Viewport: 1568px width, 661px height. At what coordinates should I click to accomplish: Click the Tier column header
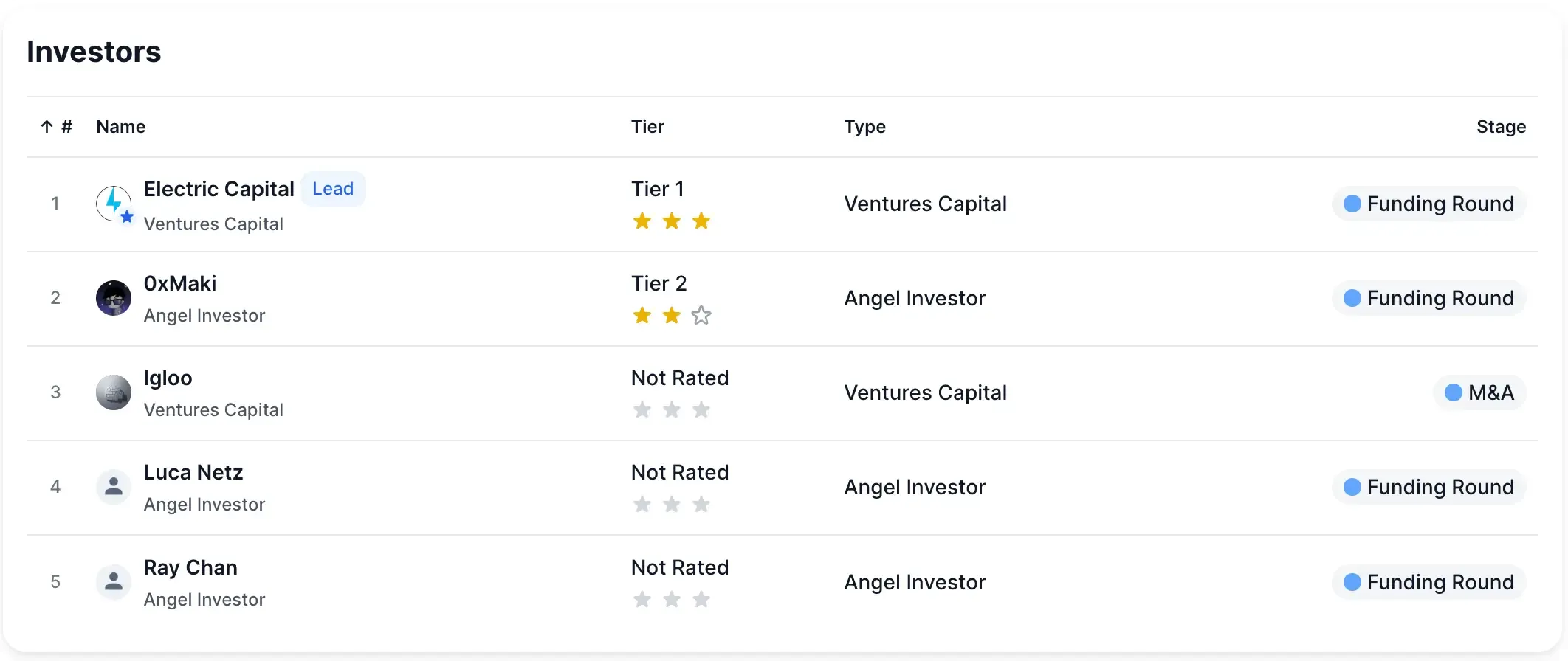point(647,126)
